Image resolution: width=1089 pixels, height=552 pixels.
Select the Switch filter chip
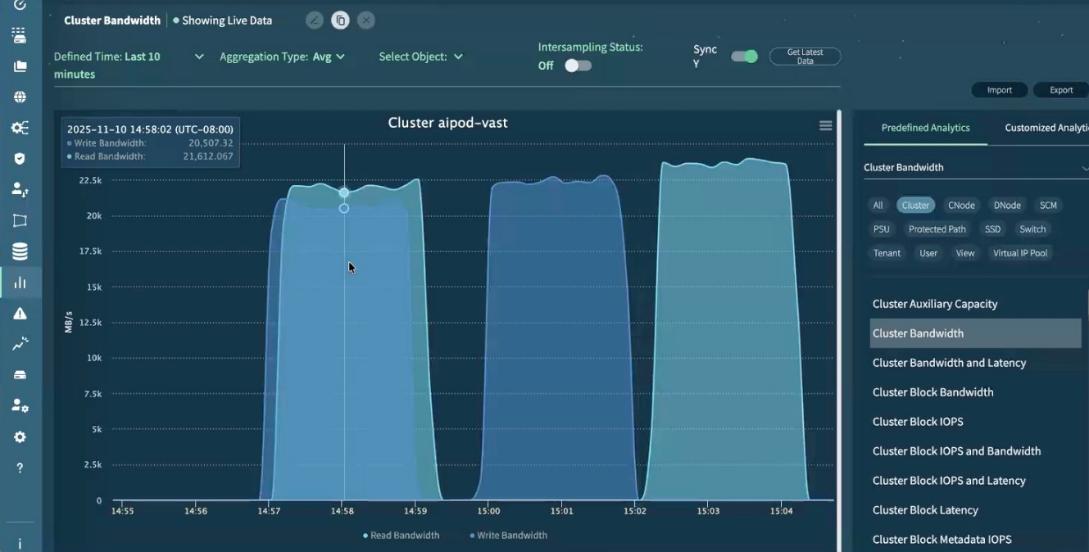pyautogui.click(x=1032, y=229)
